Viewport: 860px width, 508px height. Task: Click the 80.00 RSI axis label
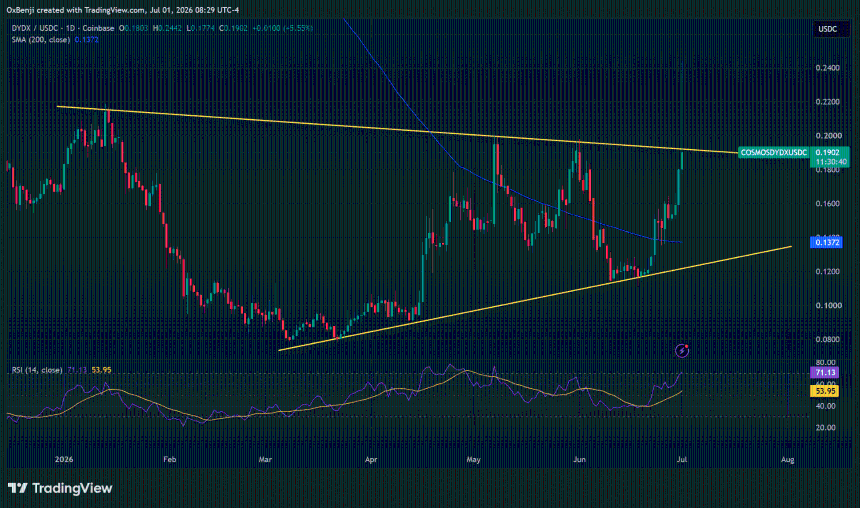[x=825, y=363]
